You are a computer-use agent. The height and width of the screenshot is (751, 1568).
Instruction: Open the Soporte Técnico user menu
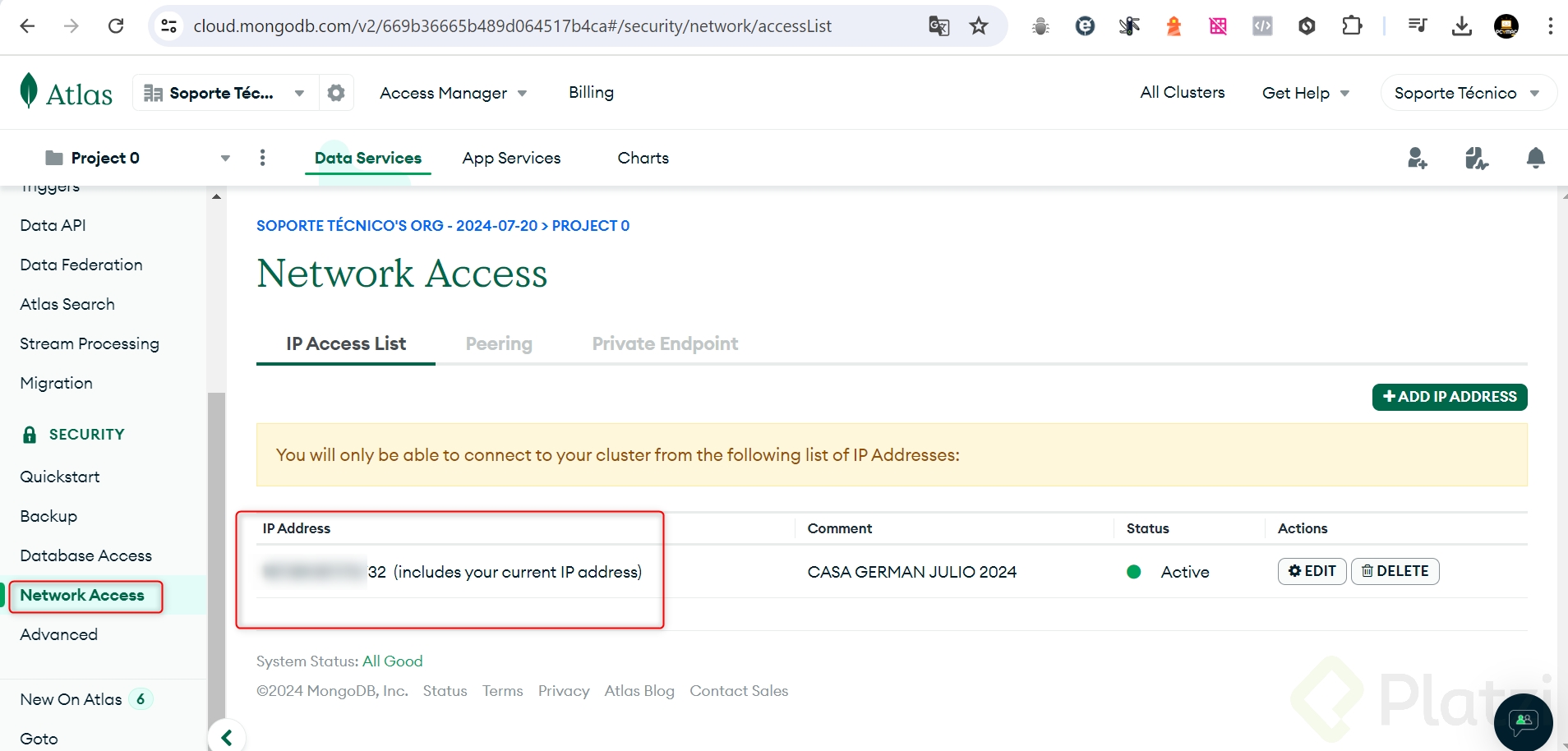1467,93
